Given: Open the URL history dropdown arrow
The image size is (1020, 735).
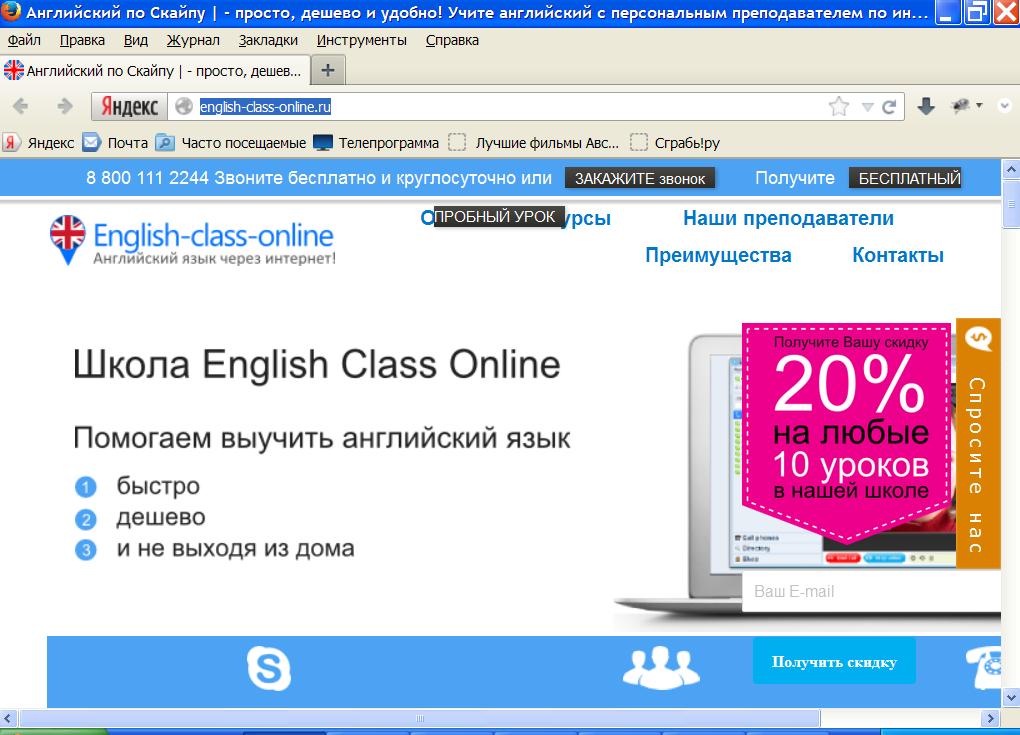Looking at the screenshot, I should coord(867,107).
